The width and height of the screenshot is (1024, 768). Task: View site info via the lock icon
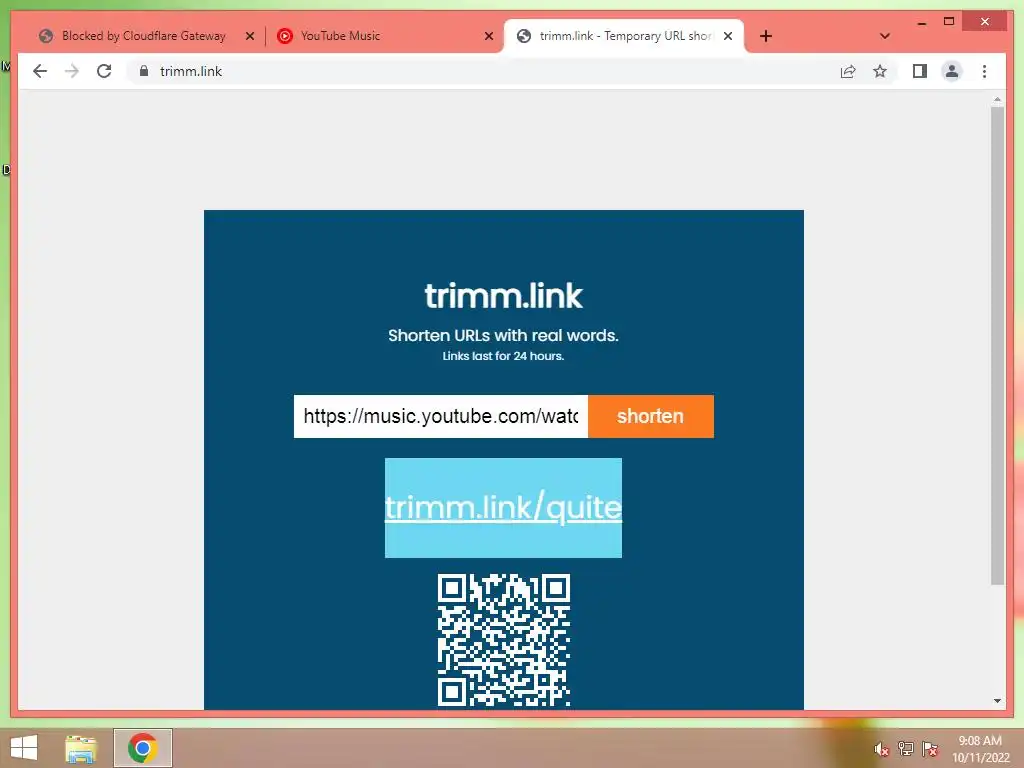(x=144, y=71)
